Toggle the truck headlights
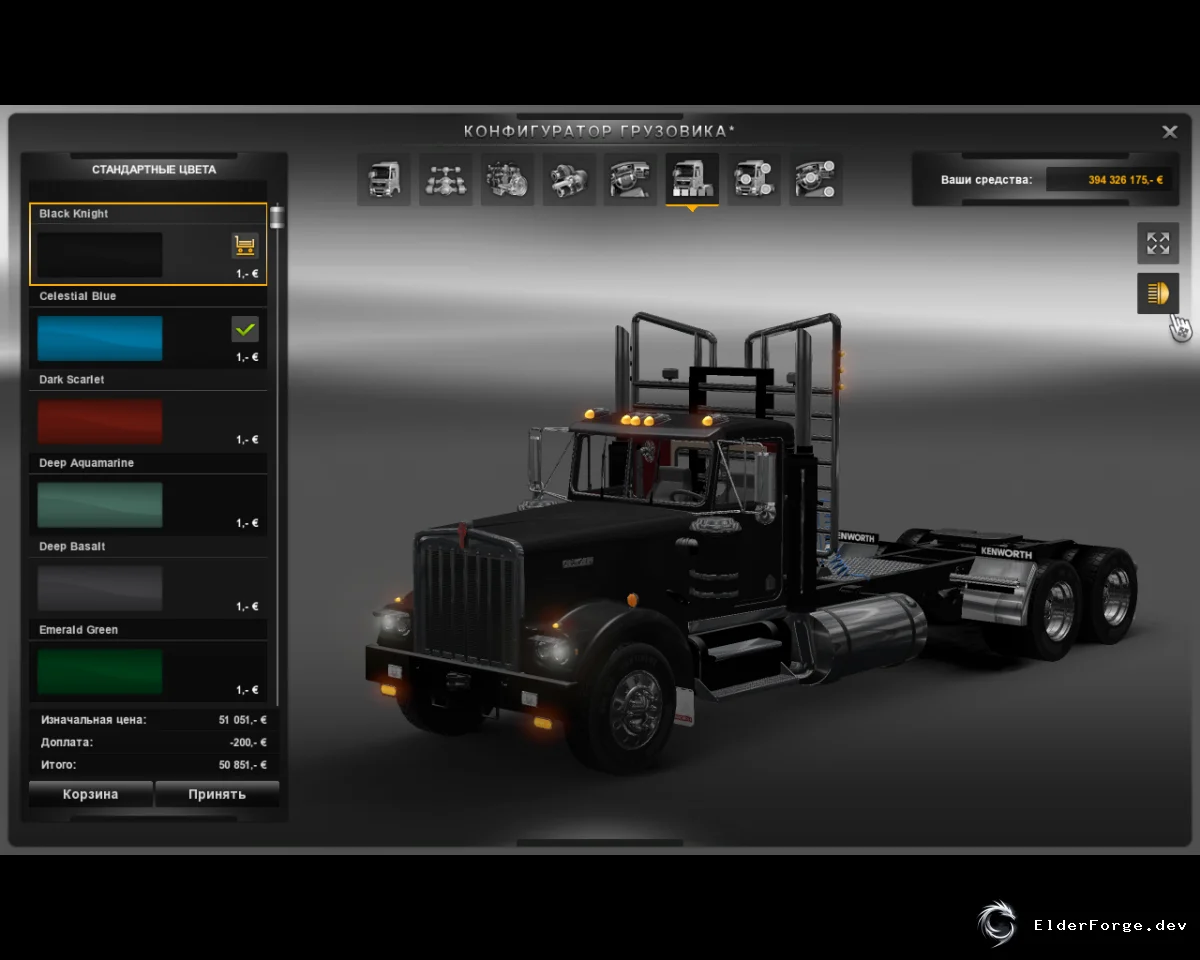The width and height of the screenshot is (1200, 960). (1158, 293)
